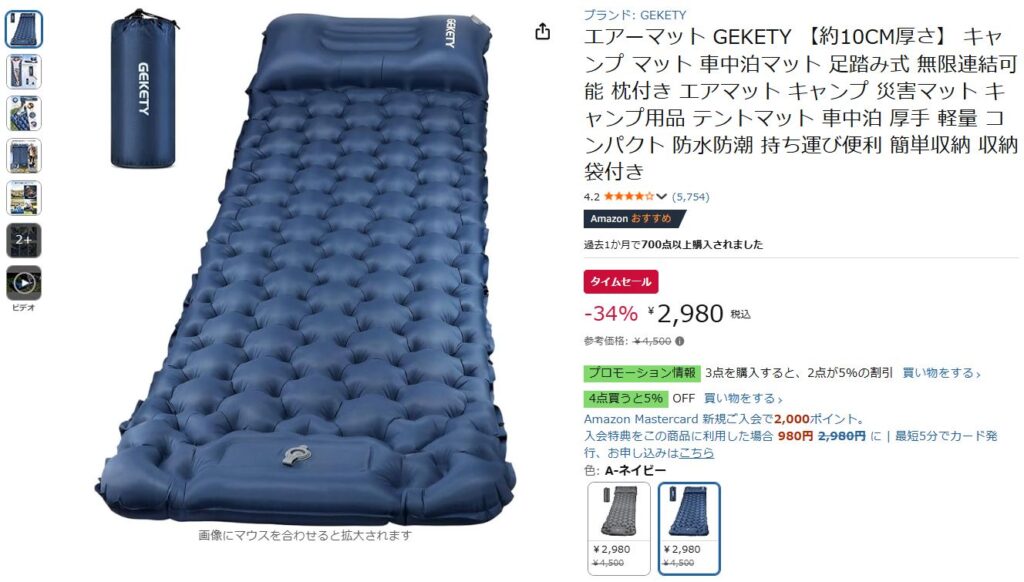
Task: Select the first navy mat thumbnail
Action: [24, 29]
